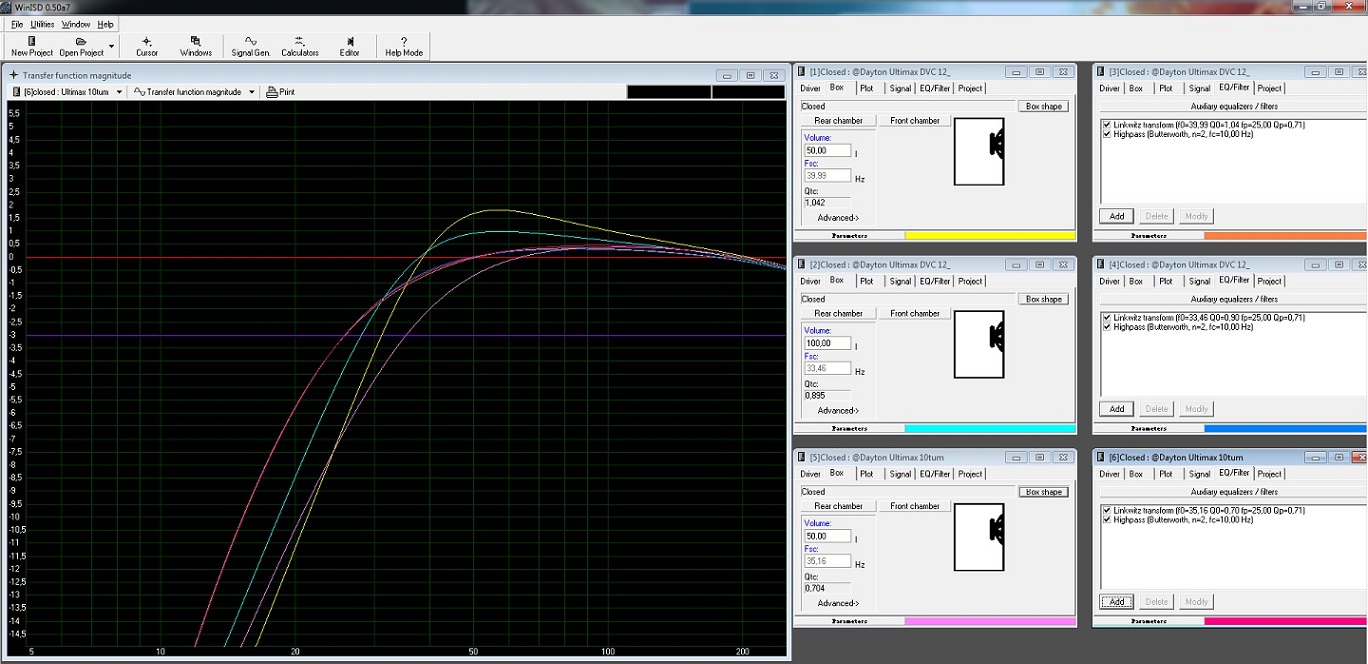Toggle Highpass Butterworth checkbox in project [4]
This screenshot has height=664, width=1368.
pos(1106,327)
